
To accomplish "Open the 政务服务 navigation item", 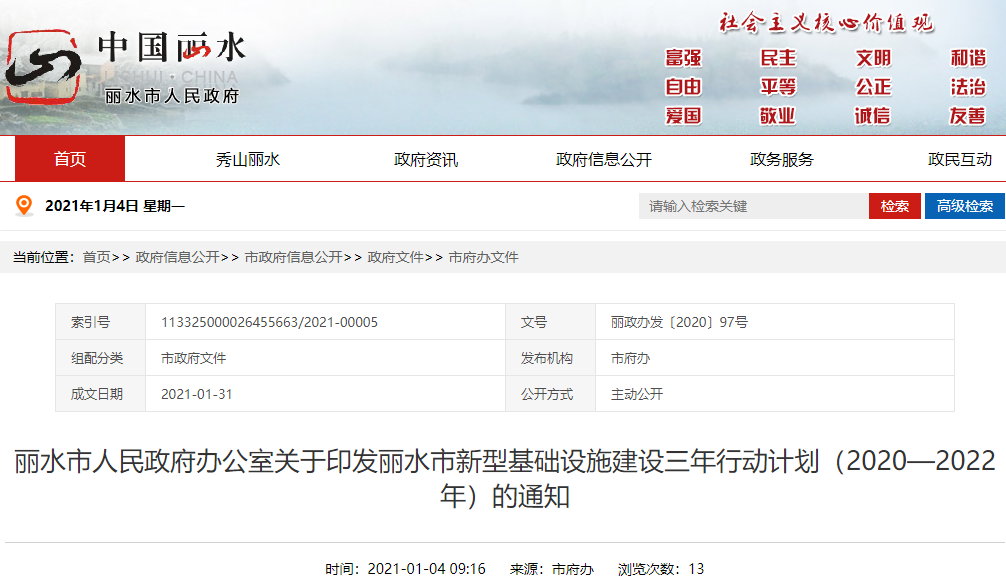I will pos(782,159).
